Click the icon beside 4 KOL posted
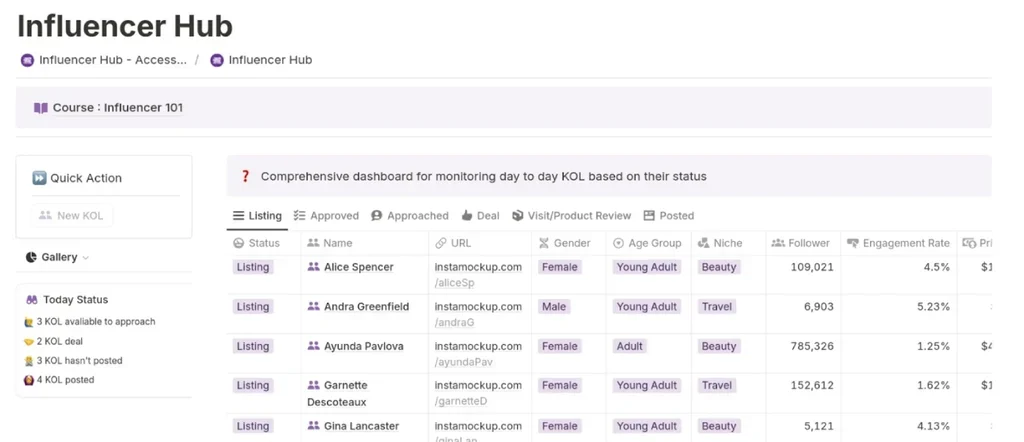 [x=29, y=380]
